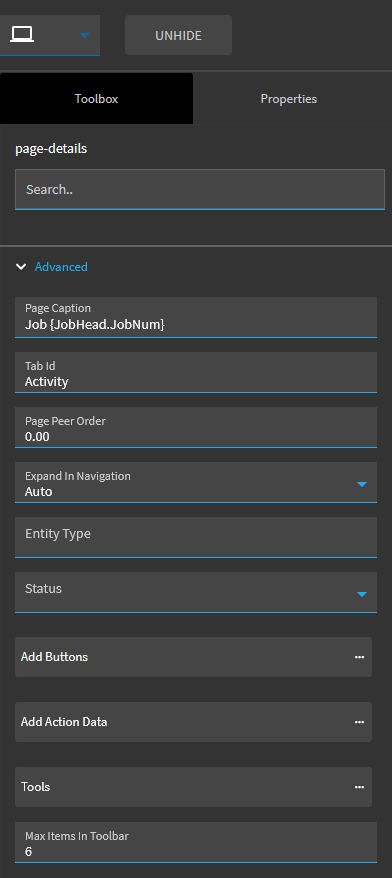Click the page-details label
Image resolution: width=392 pixels, height=878 pixels.
point(51,149)
